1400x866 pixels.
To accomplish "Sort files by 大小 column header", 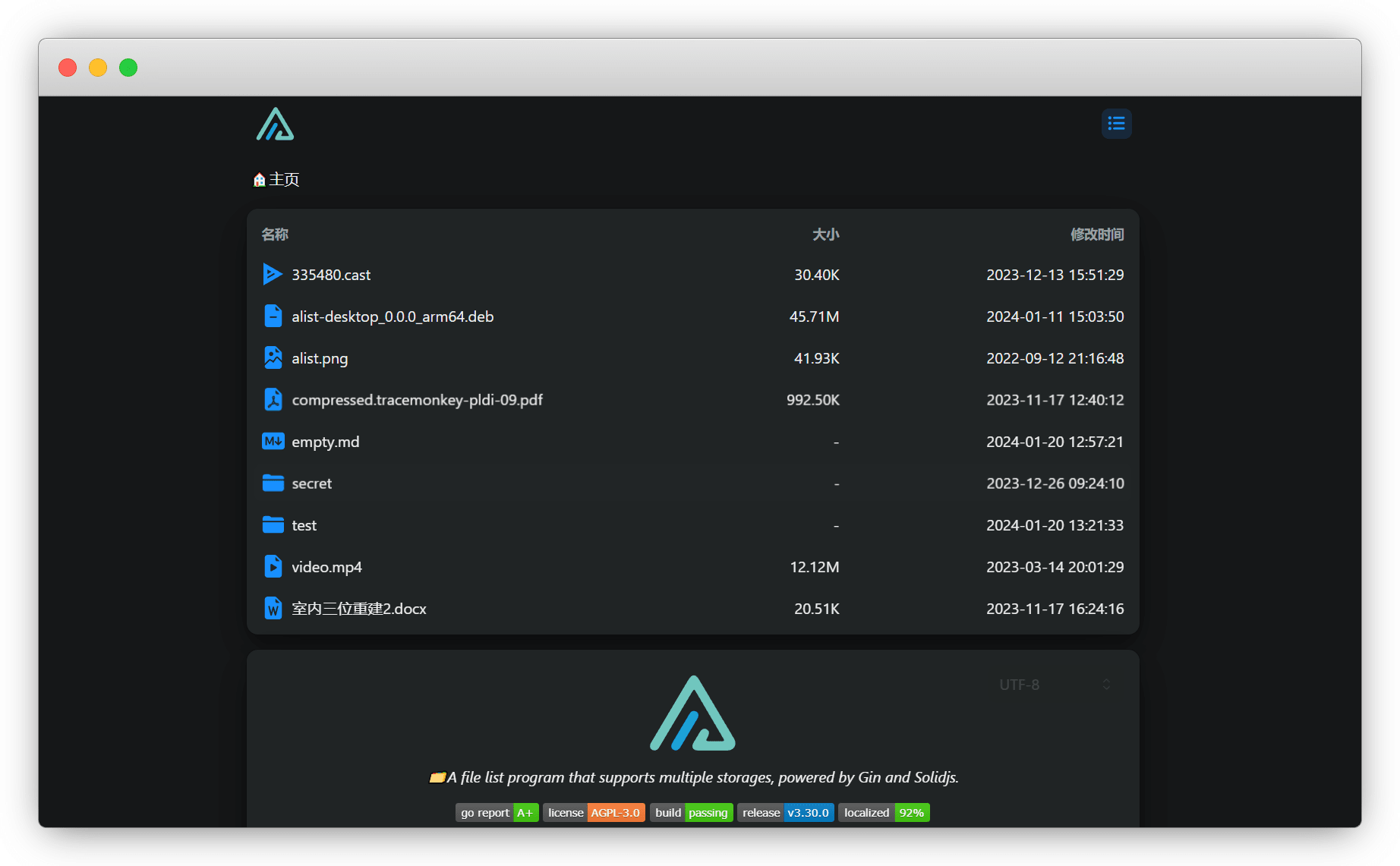I will [825, 235].
